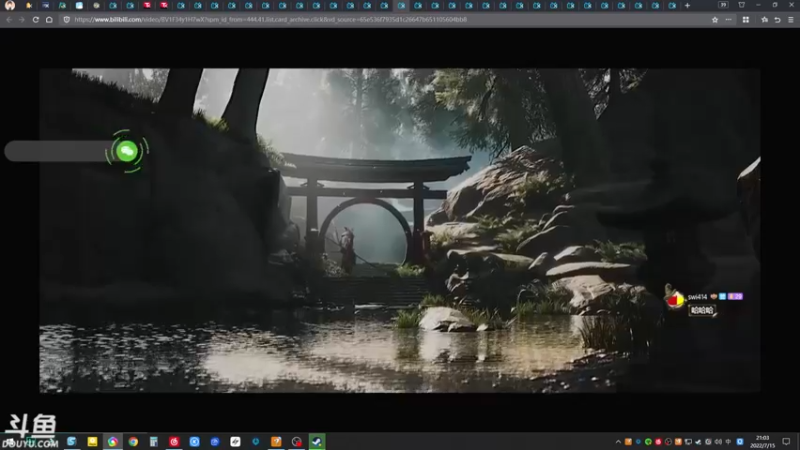Switch to the highlighted active bilibili tab
This screenshot has width=800, height=450.
click(x=402, y=5)
